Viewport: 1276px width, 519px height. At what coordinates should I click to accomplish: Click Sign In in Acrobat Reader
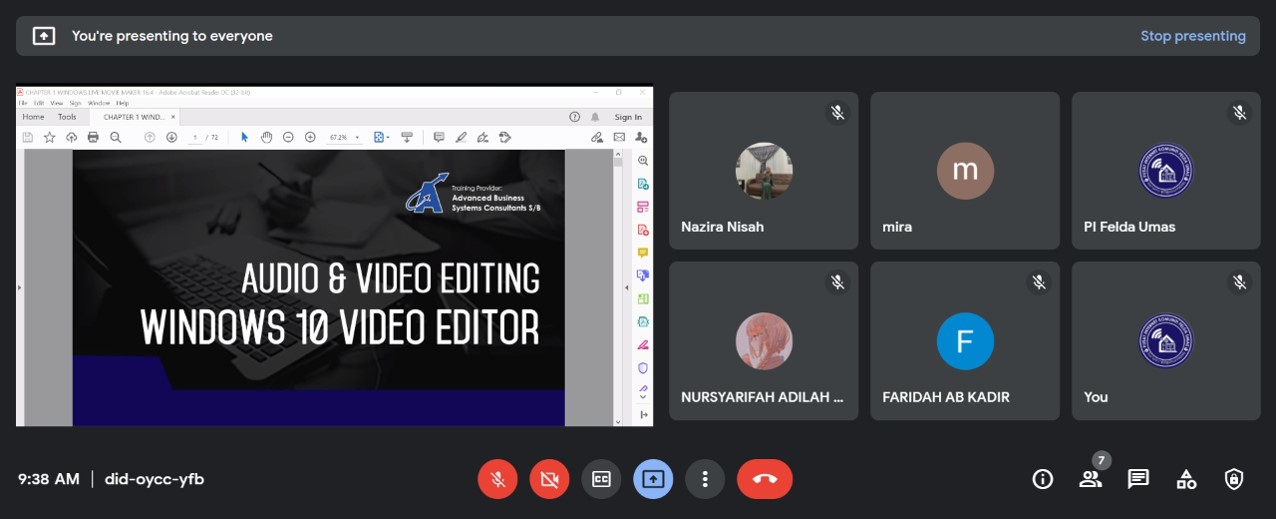[x=628, y=117]
